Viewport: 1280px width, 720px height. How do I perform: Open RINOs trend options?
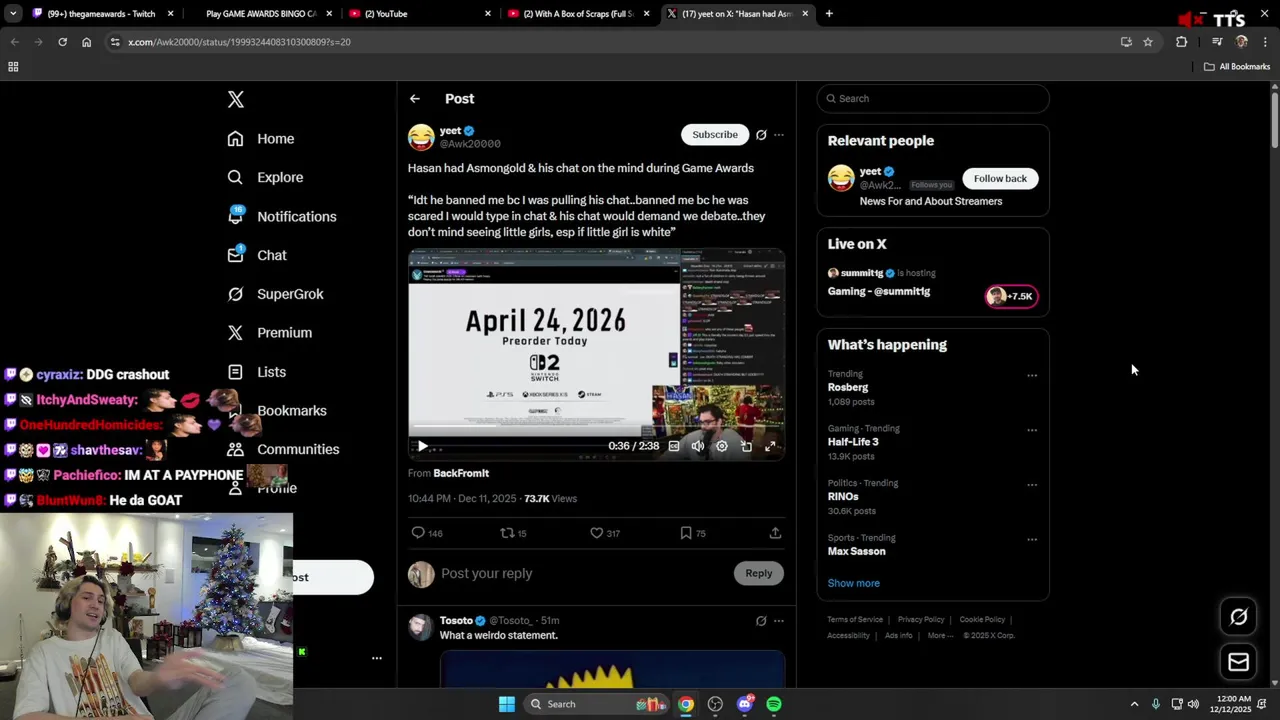pyautogui.click(x=1032, y=485)
